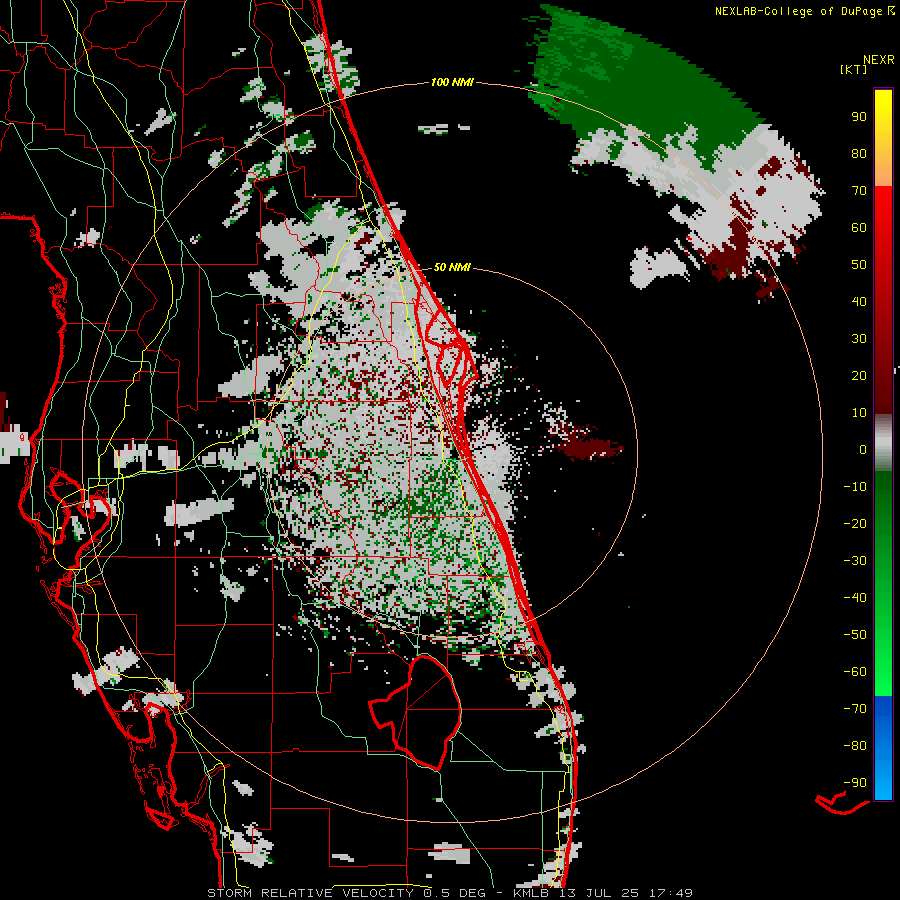Click the 20 value on velocity scale

[859, 376]
